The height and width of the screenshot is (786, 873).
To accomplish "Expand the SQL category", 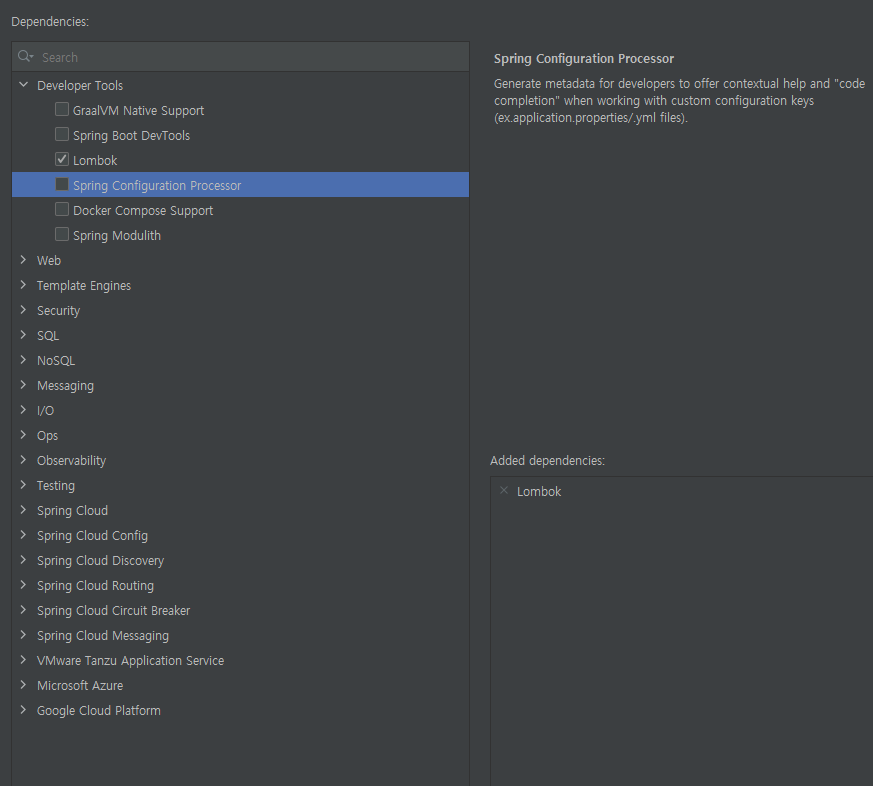I will (23, 335).
